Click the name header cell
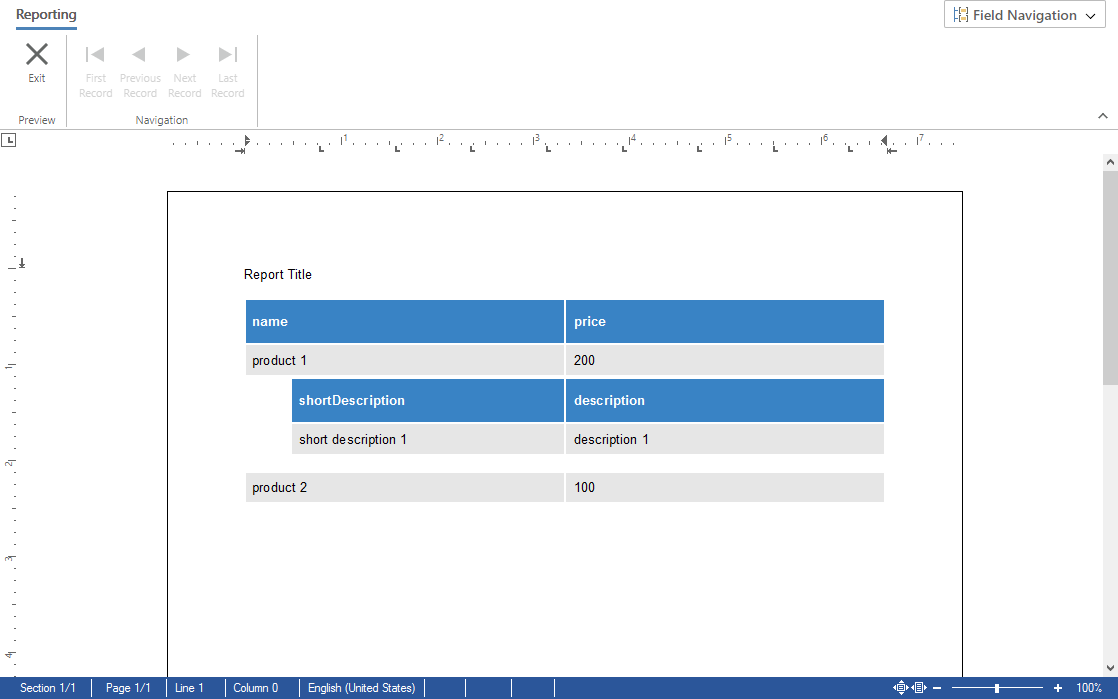 [405, 322]
